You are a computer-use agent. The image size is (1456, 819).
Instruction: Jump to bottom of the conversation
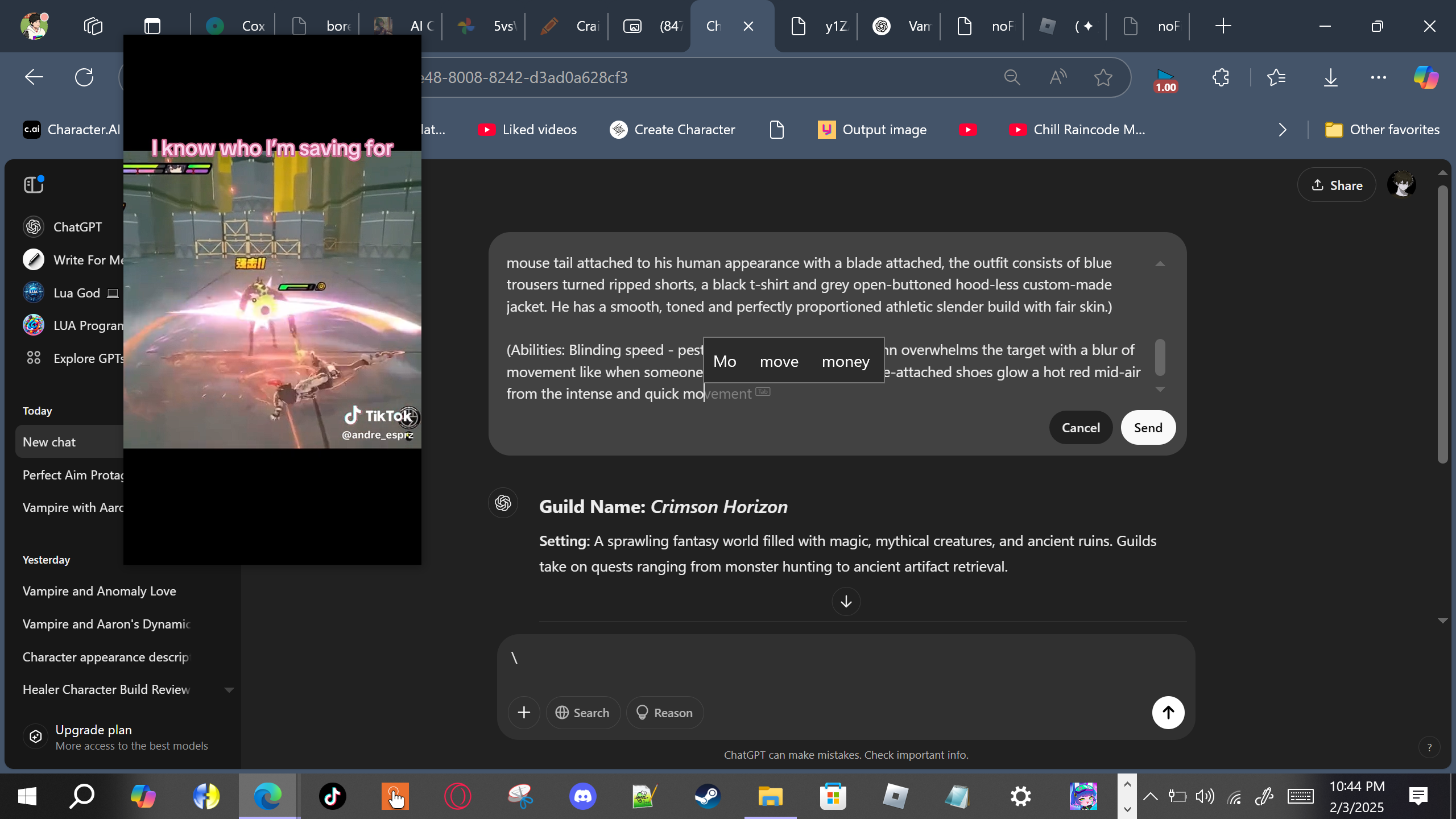(x=846, y=601)
